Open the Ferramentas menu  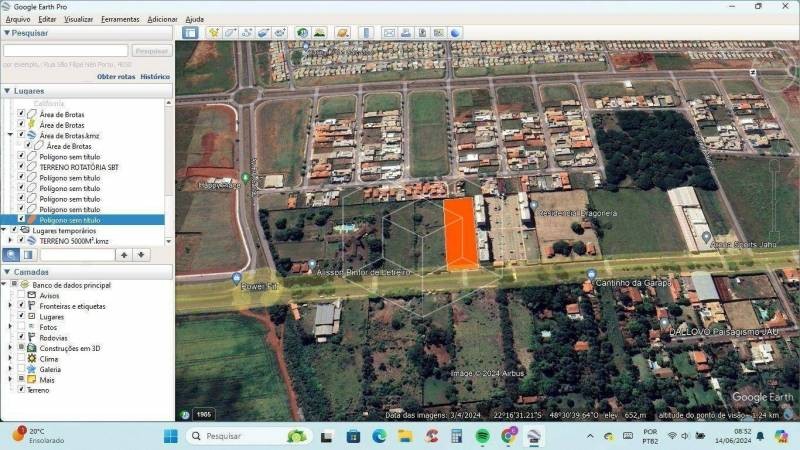click(120, 19)
